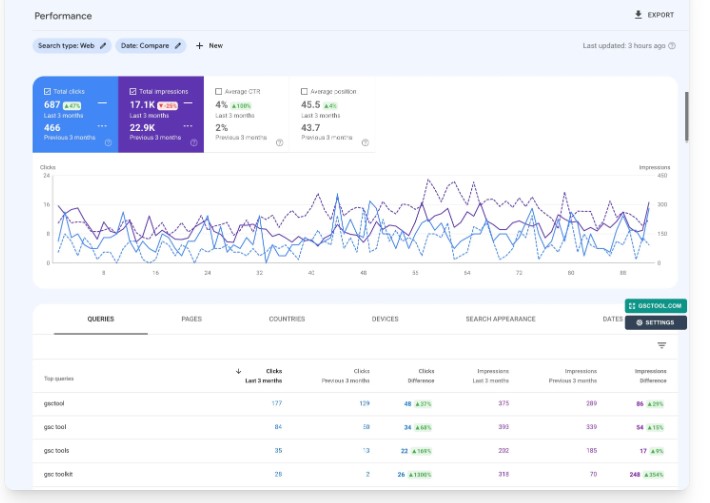
Task: Open the Settings extension button
Action: click(x=655, y=323)
